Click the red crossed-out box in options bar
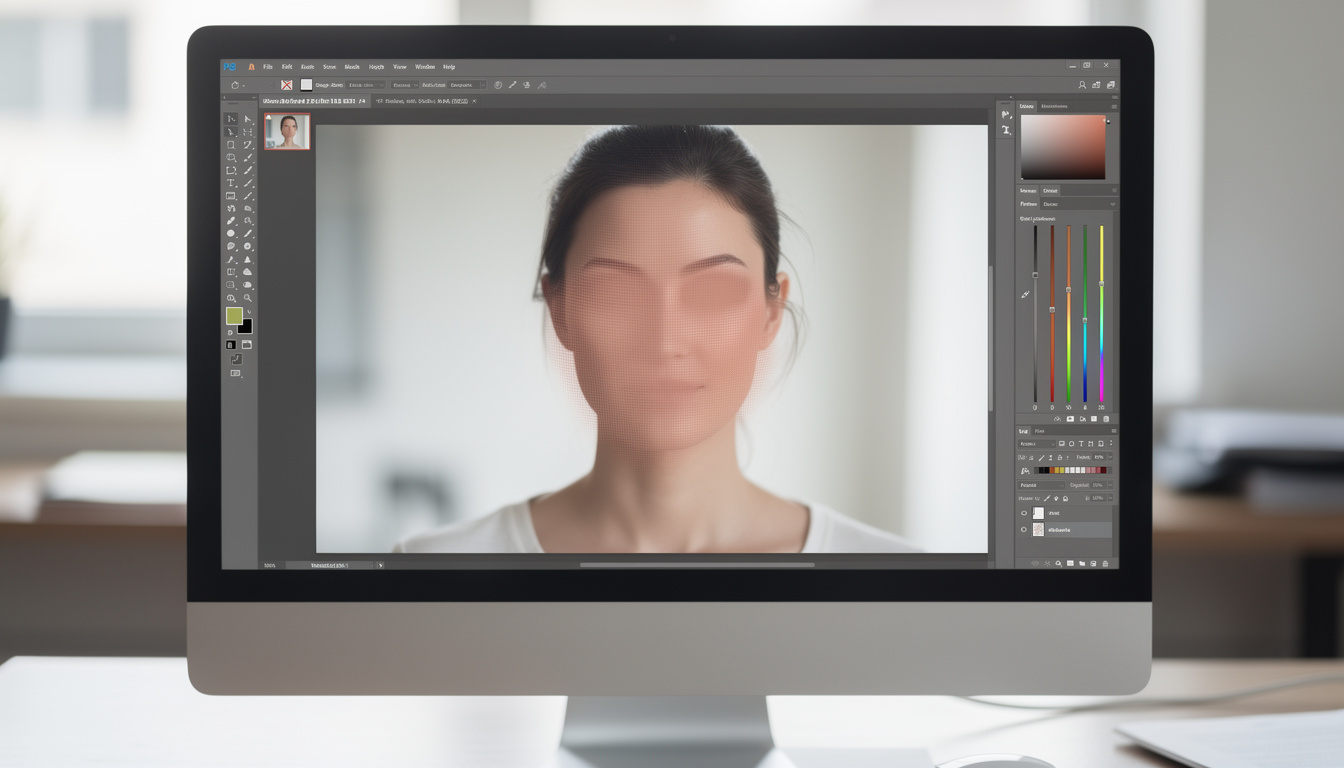 pos(287,85)
